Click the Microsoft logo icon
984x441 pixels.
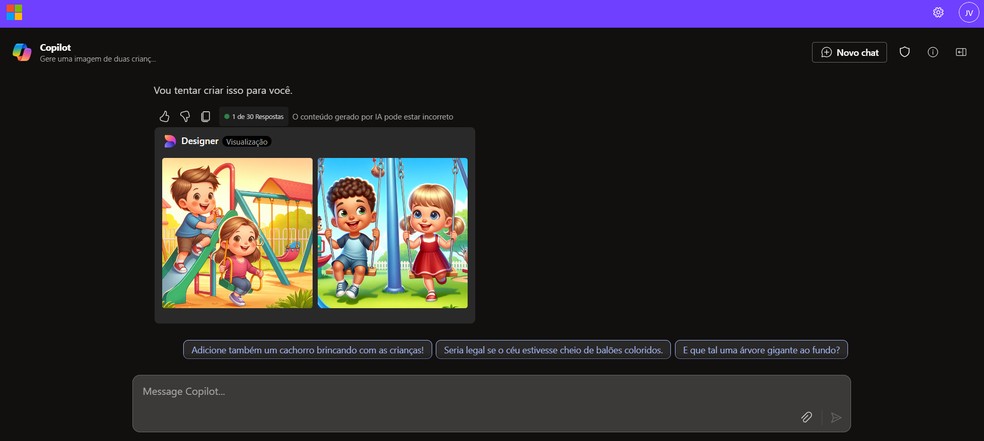coord(14,13)
